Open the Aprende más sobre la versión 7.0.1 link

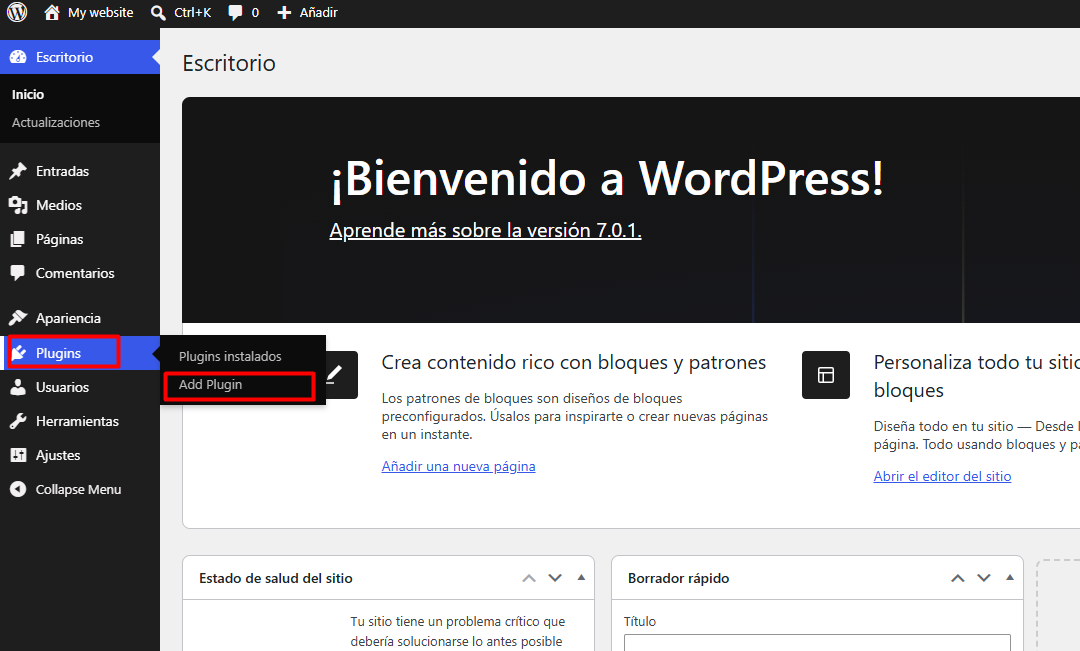(x=486, y=230)
